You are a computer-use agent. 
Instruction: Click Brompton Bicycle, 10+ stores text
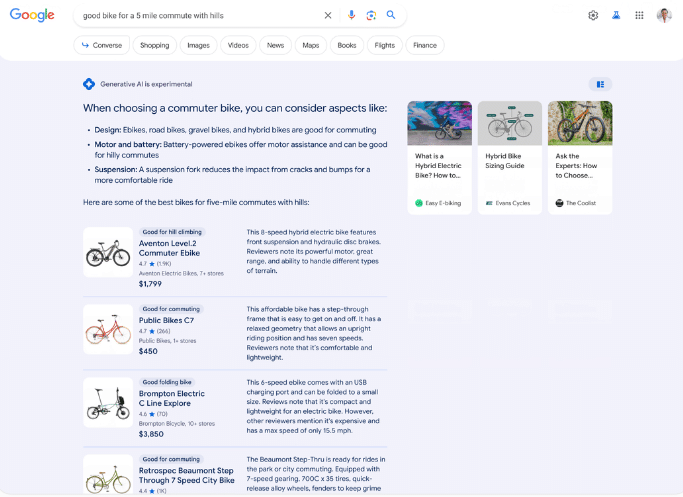pos(177,423)
